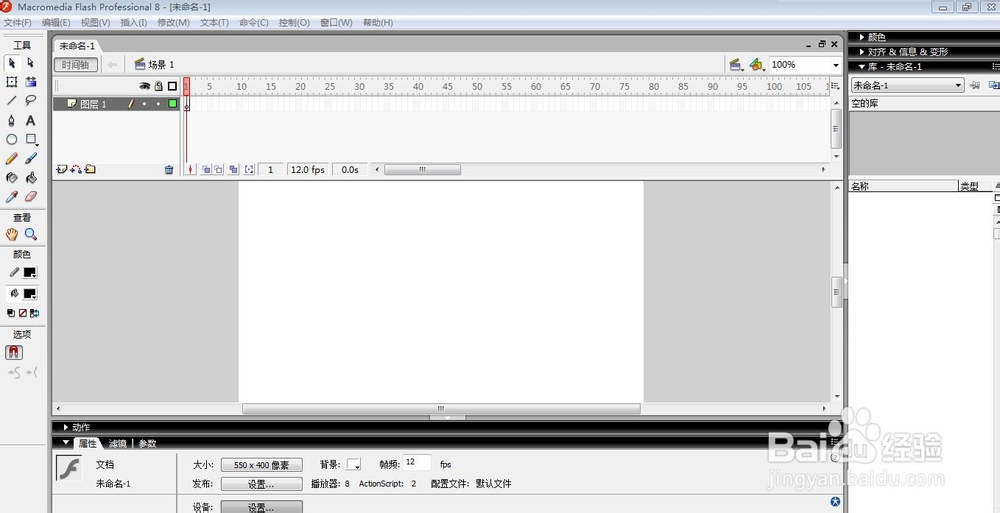The height and width of the screenshot is (513, 1000).
Task: Open the 背景 background color swatch
Action: pyautogui.click(x=353, y=465)
